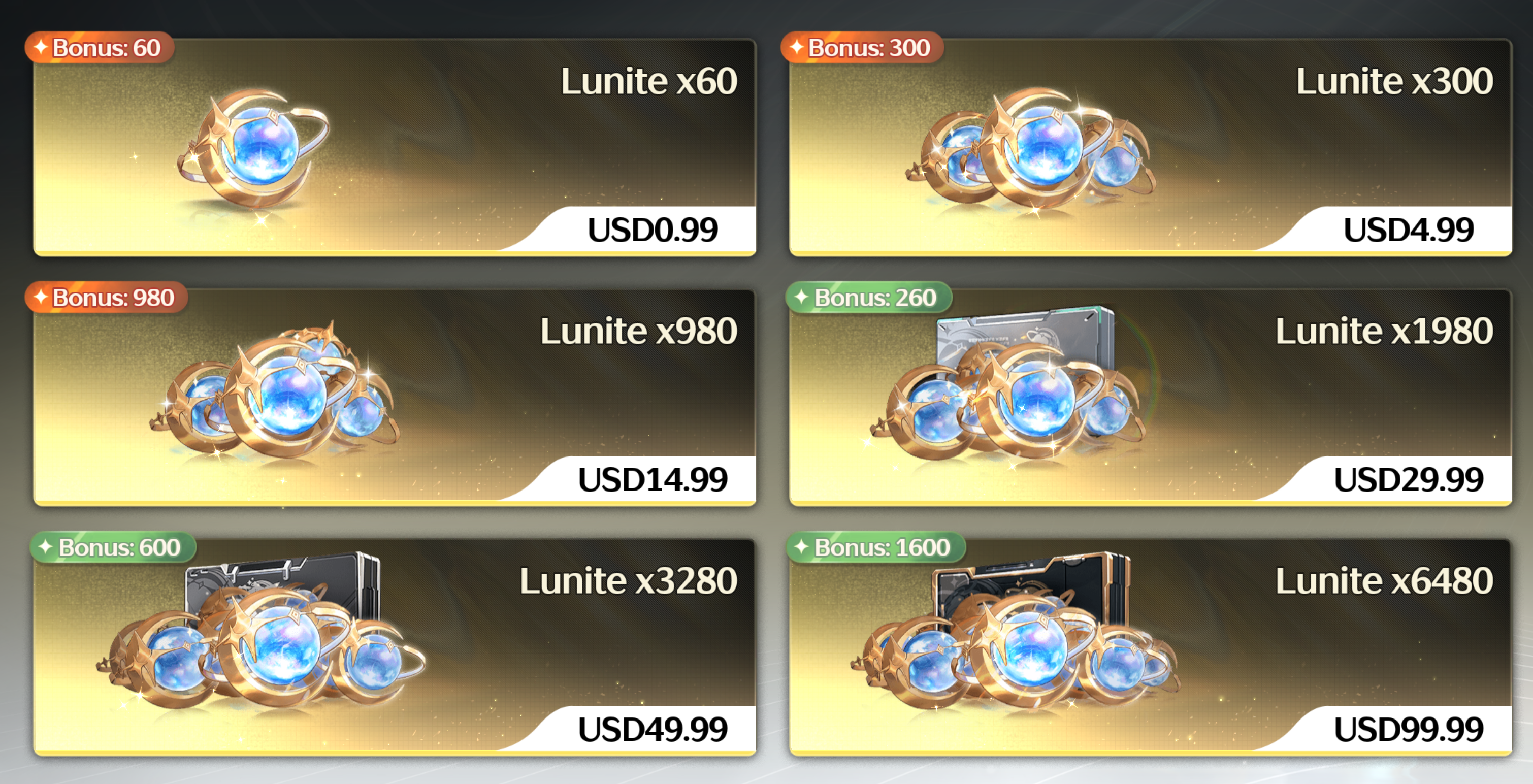Buy the pack priced USD4.99

click(1408, 230)
